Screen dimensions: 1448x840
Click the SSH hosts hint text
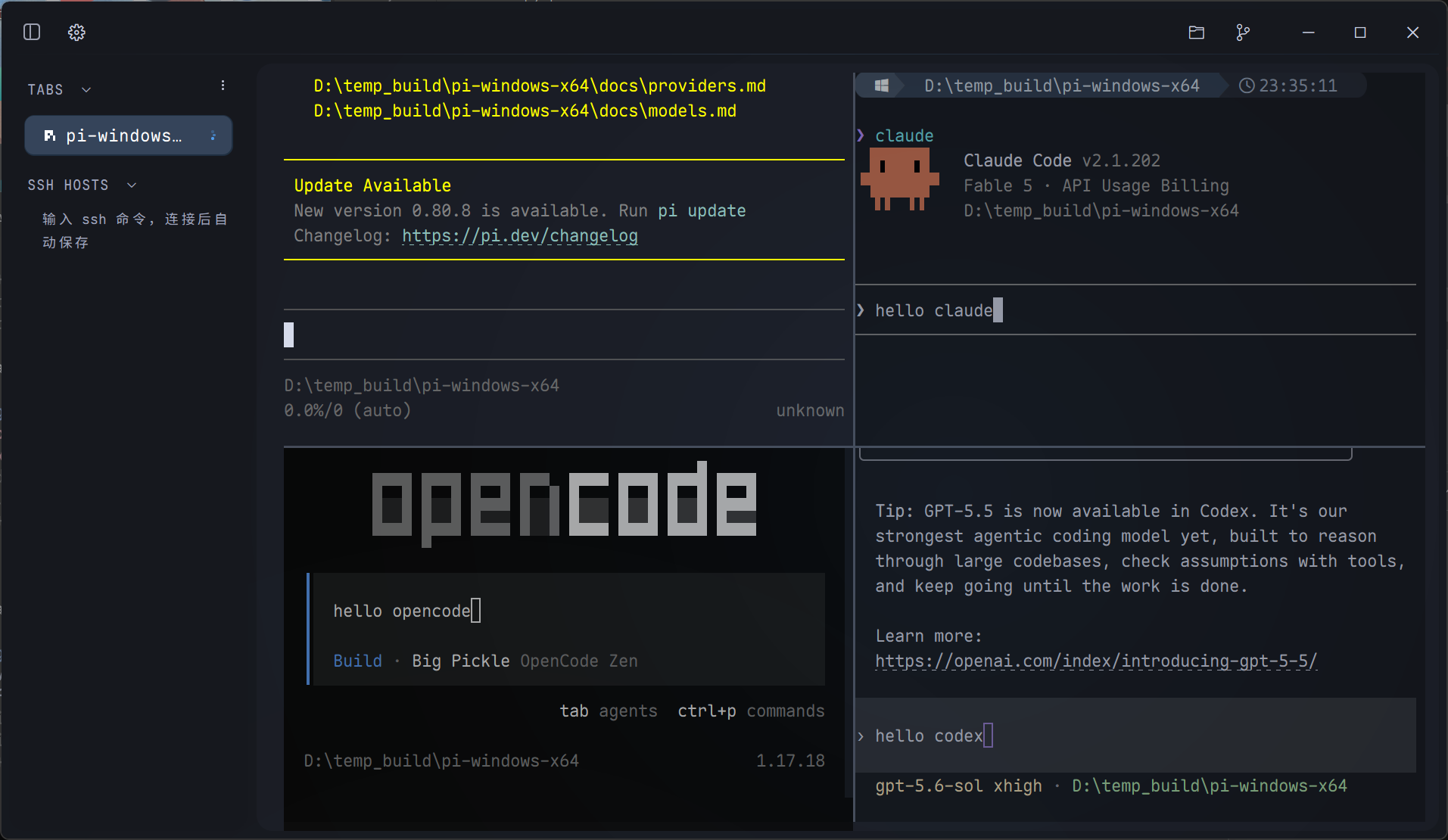pyautogui.click(x=135, y=230)
